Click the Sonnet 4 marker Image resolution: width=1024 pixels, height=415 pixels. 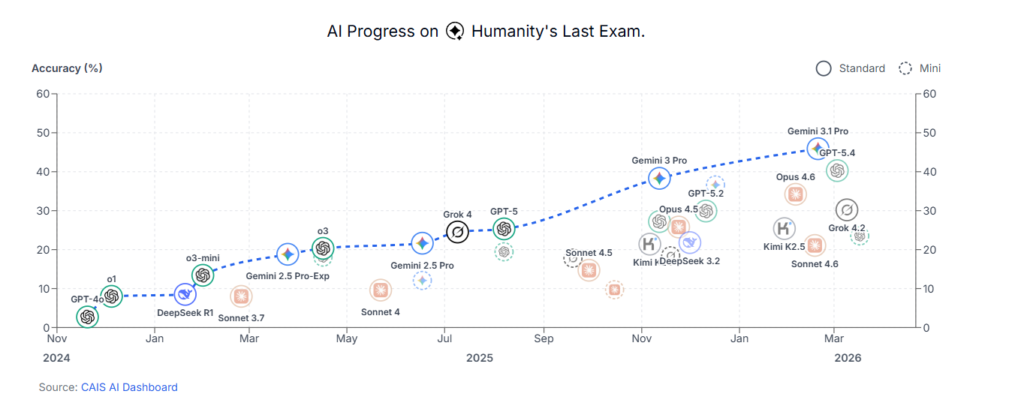coord(381,290)
